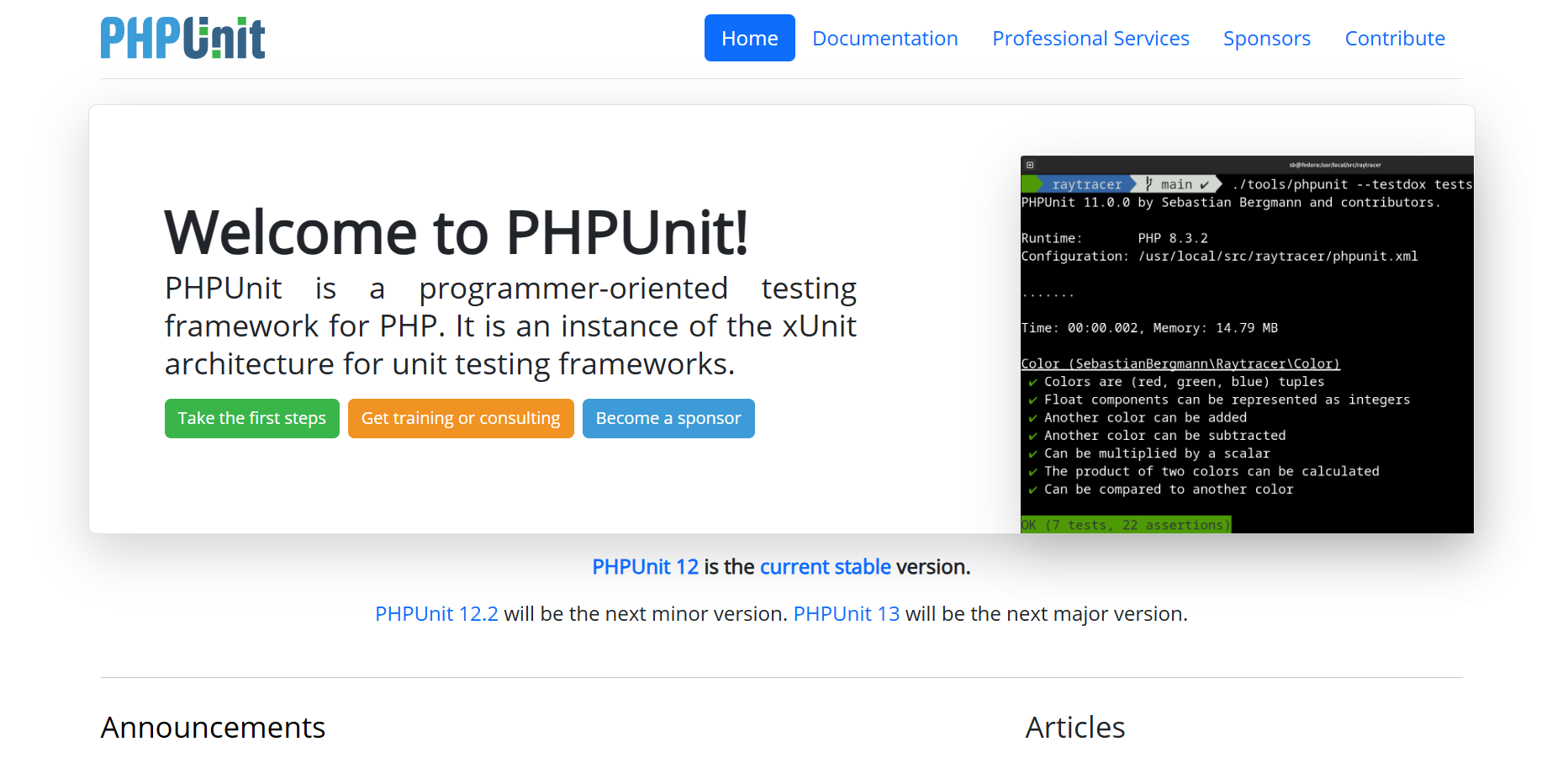Open the current stable link
Image resolution: width=1568 pixels, height=763 pixels.
point(825,567)
